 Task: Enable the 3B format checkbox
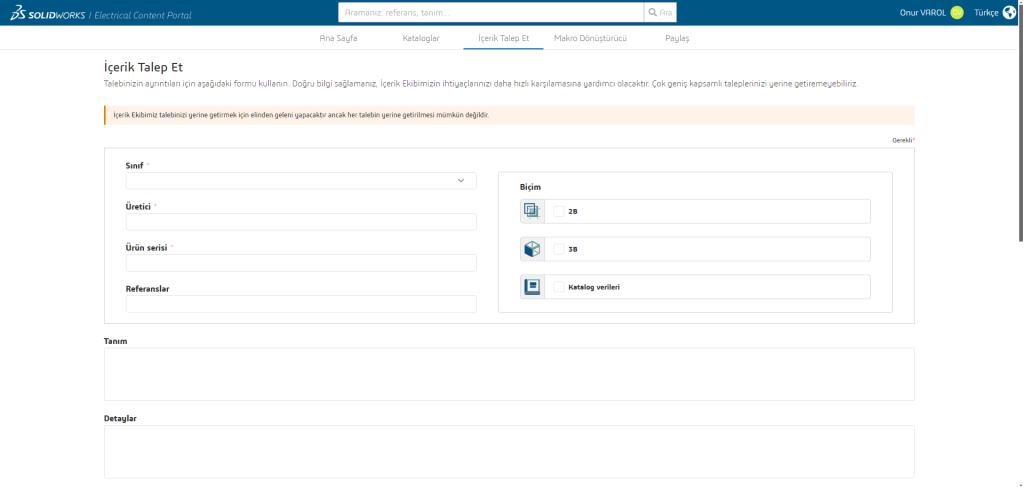click(559, 249)
